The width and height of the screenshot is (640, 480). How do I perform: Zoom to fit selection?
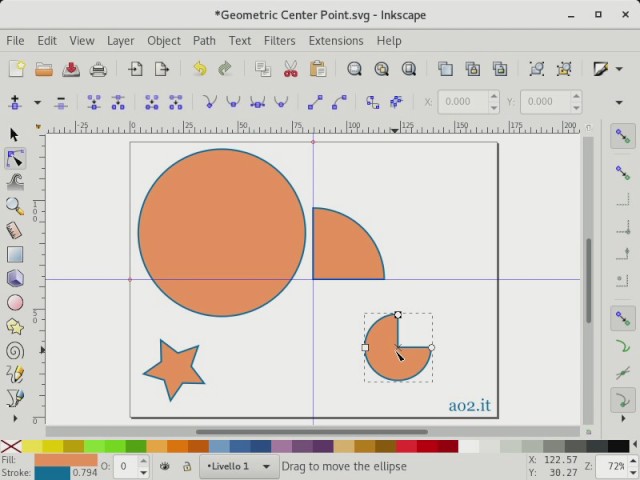pyautogui.click(x=354, y=69)
